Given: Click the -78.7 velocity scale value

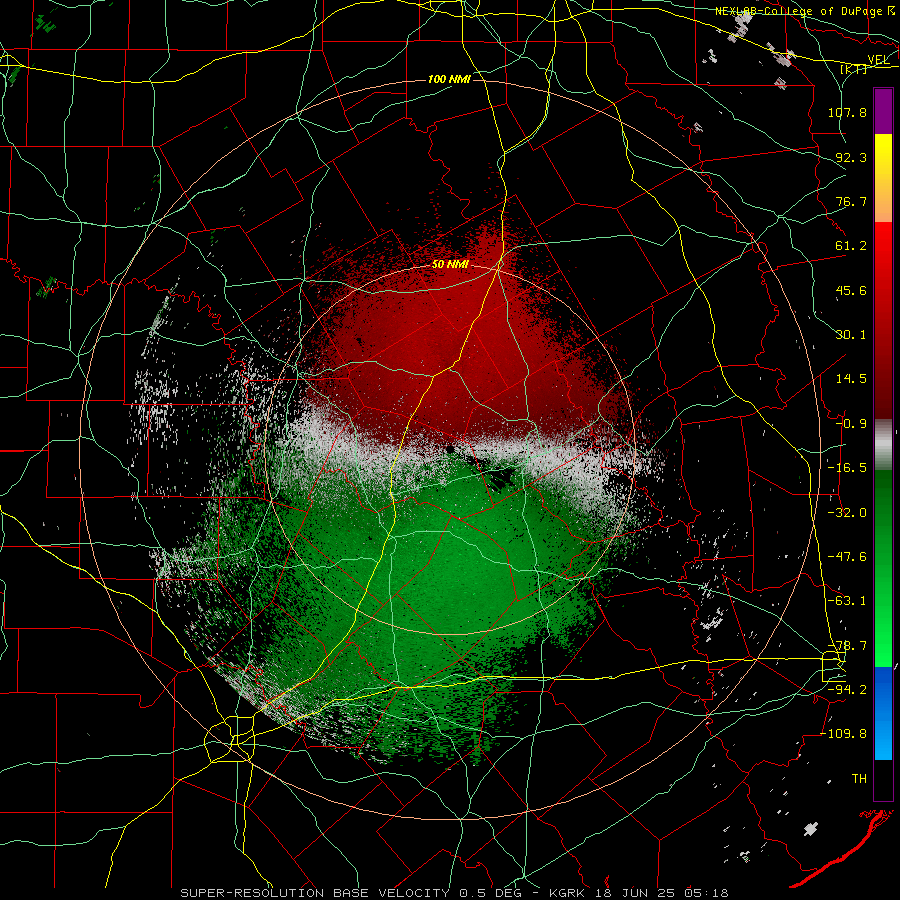Looking at the screenshot, I should [847, 646].
